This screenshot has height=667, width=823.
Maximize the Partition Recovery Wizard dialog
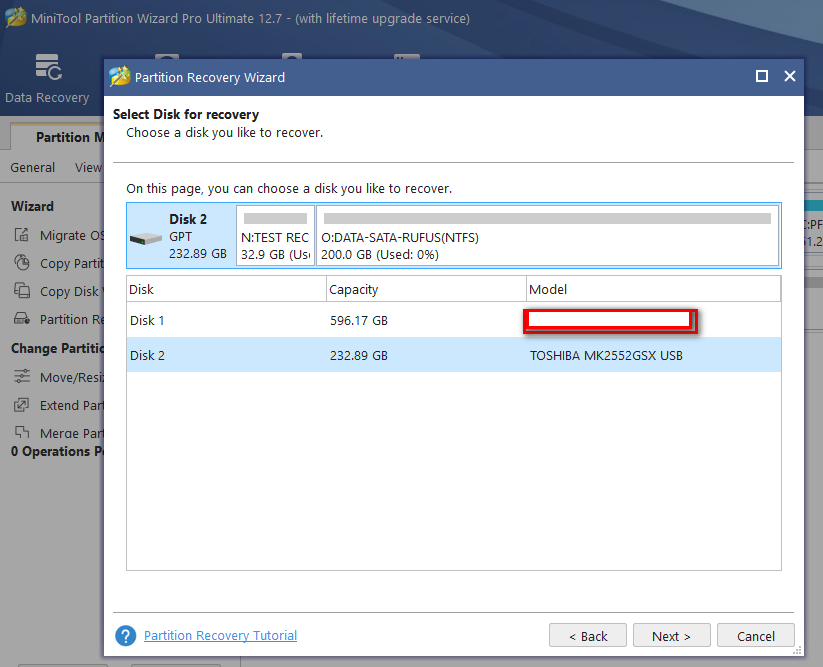click(x=762, y=76)
